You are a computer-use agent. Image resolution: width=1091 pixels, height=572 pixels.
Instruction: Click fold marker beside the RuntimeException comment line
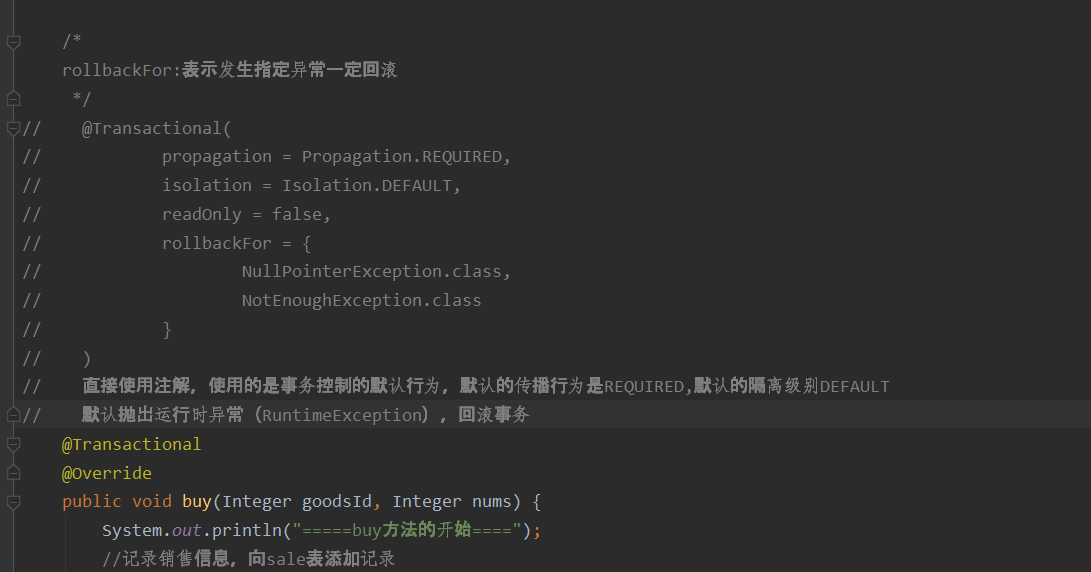click(13, 415)
